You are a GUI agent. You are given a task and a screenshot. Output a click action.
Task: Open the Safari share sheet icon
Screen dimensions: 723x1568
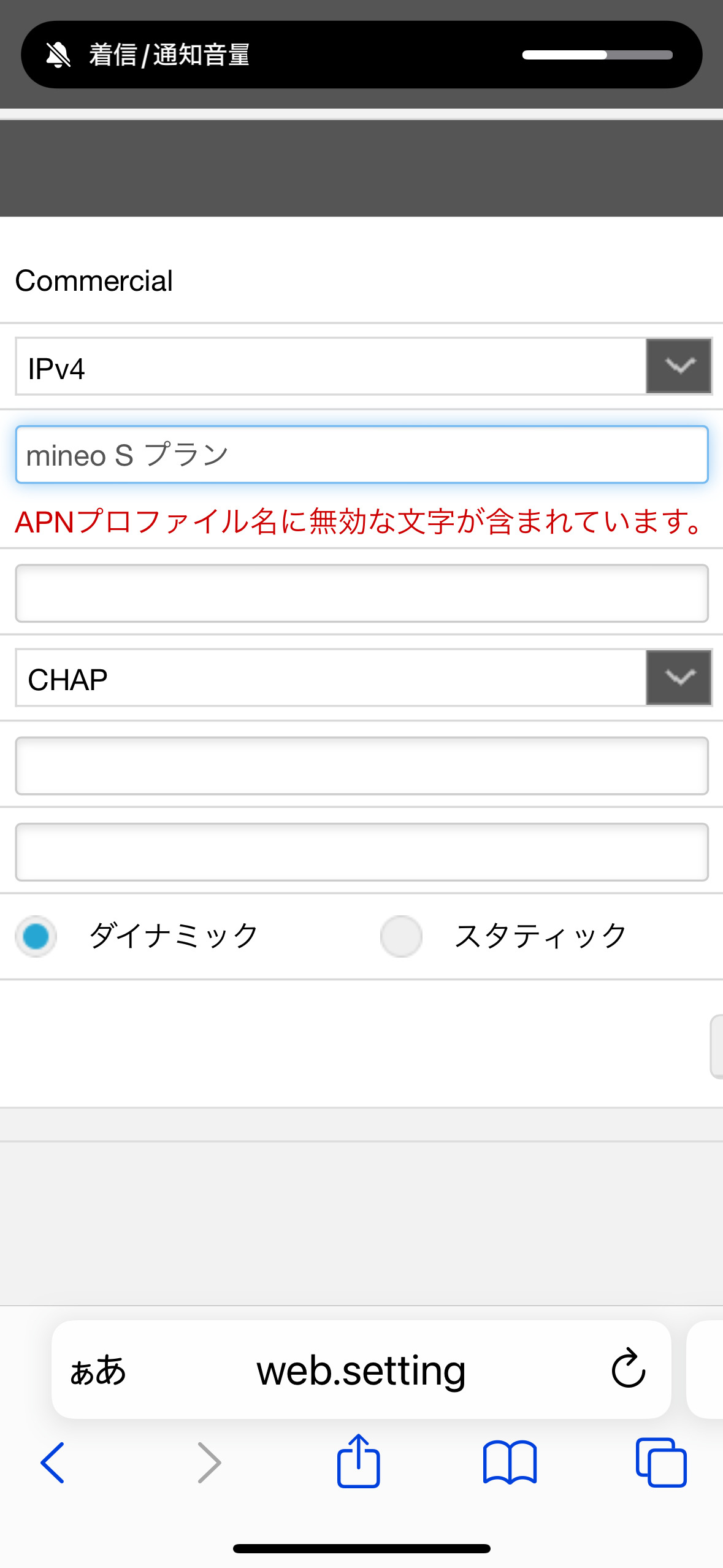click(359, 1461)
